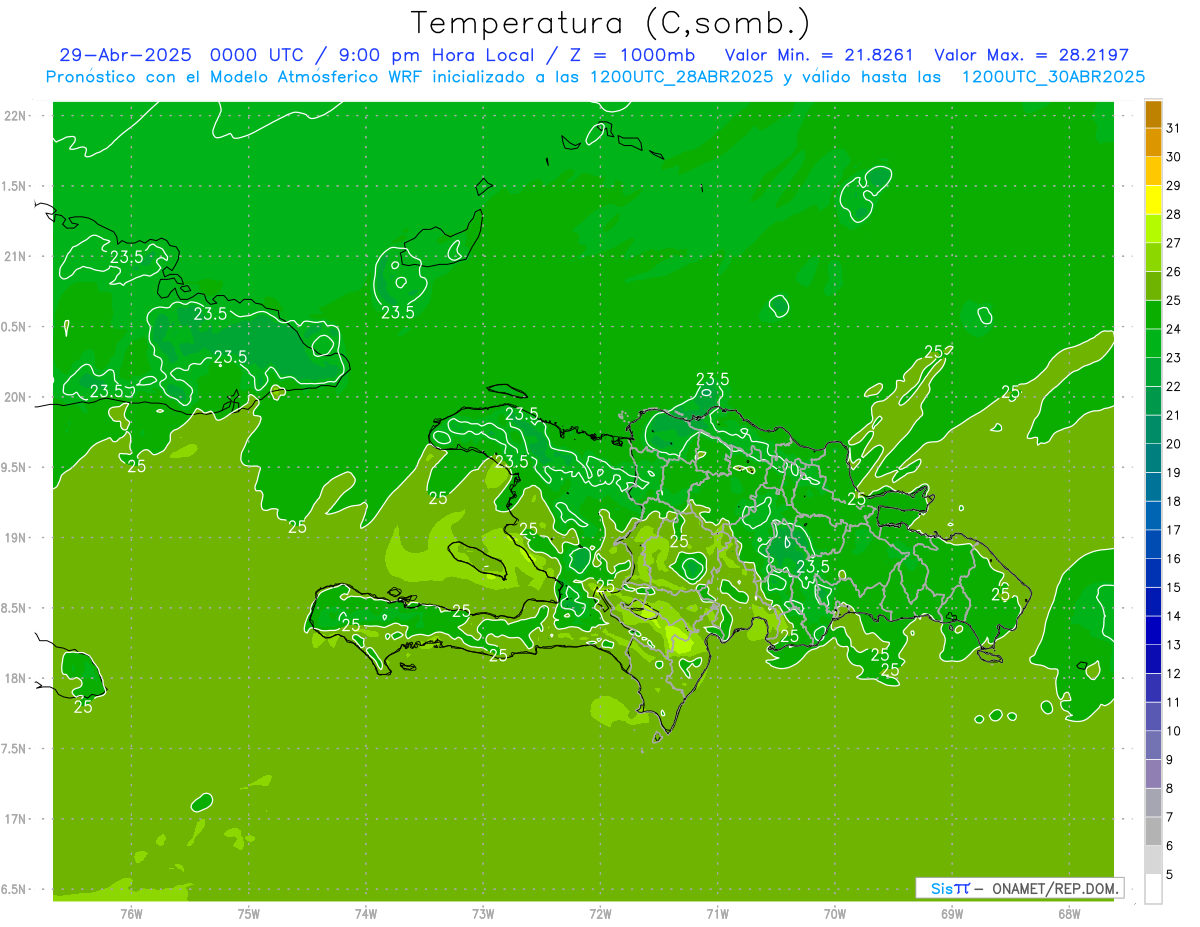This screenshot has height=927, width=1200.
Task: Click the '73W' longitude axis label
Action: [x=483, y=914]
